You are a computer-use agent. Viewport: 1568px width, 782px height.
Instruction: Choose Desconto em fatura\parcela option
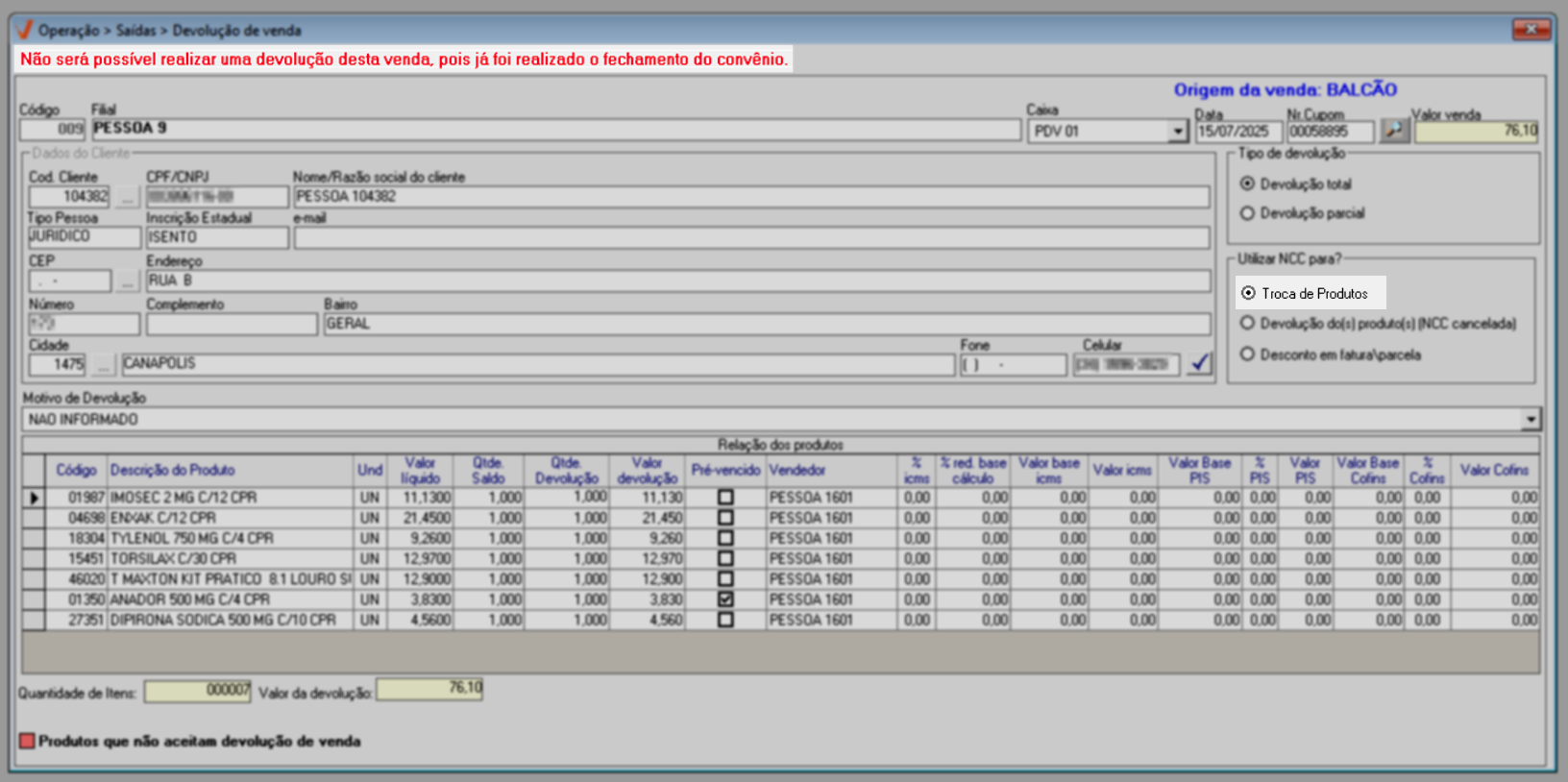[x=1247, y=354]
